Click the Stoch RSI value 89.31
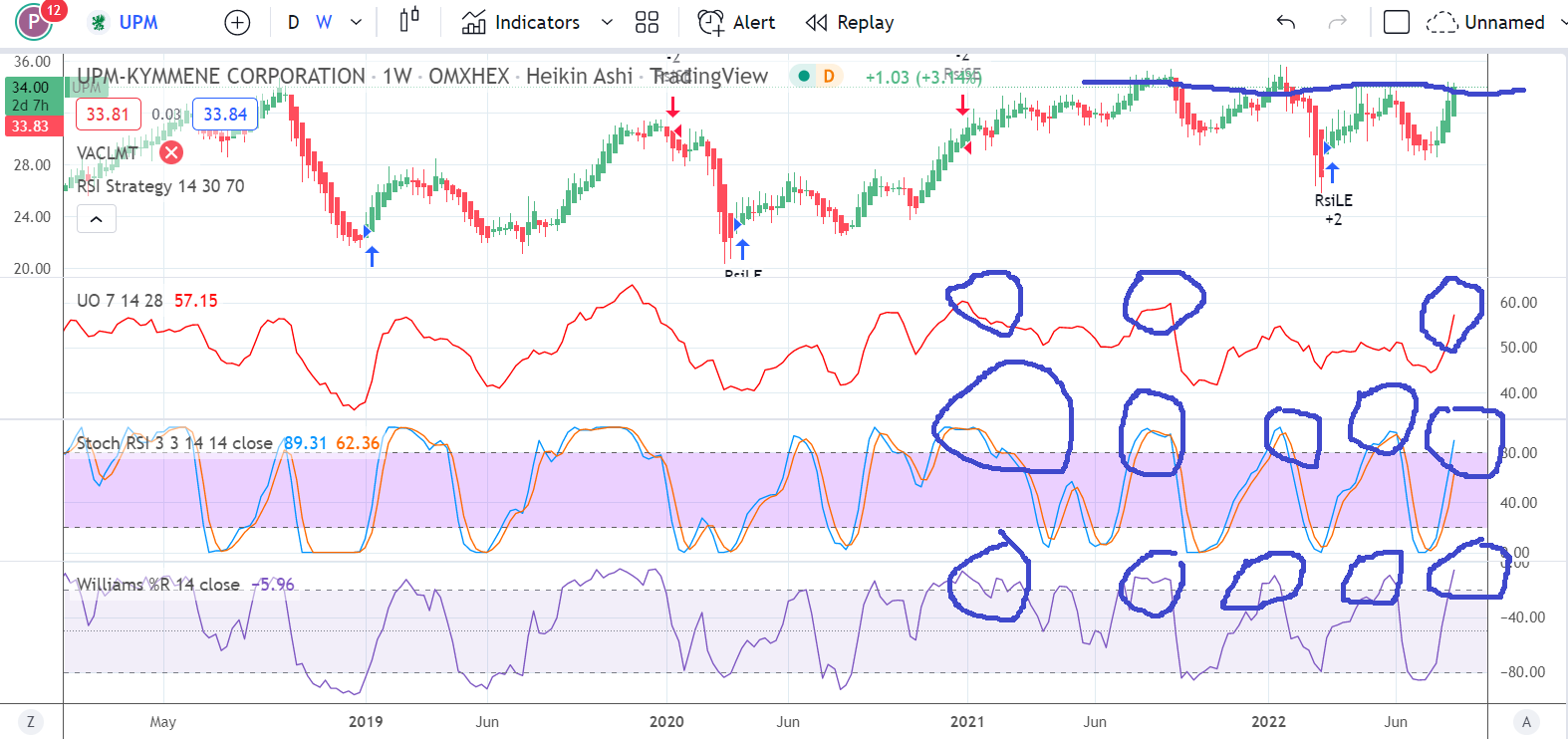The height and width of the screenshot is (739, 1568). coord(305,443)
